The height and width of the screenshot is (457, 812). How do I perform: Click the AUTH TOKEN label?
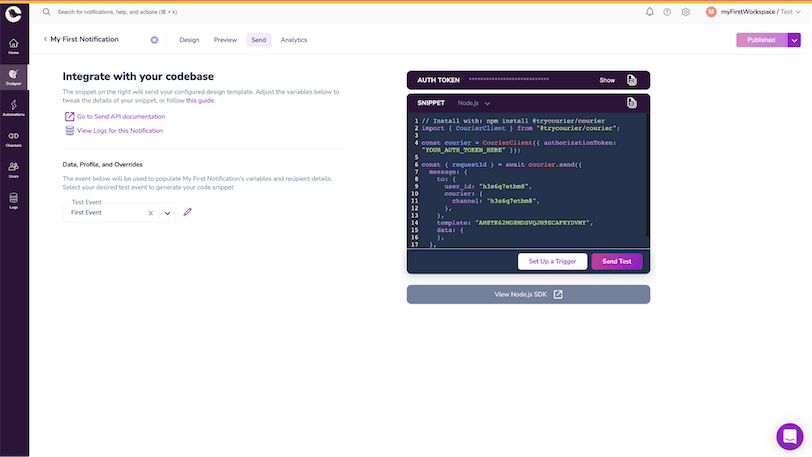[x=438, y=80]
